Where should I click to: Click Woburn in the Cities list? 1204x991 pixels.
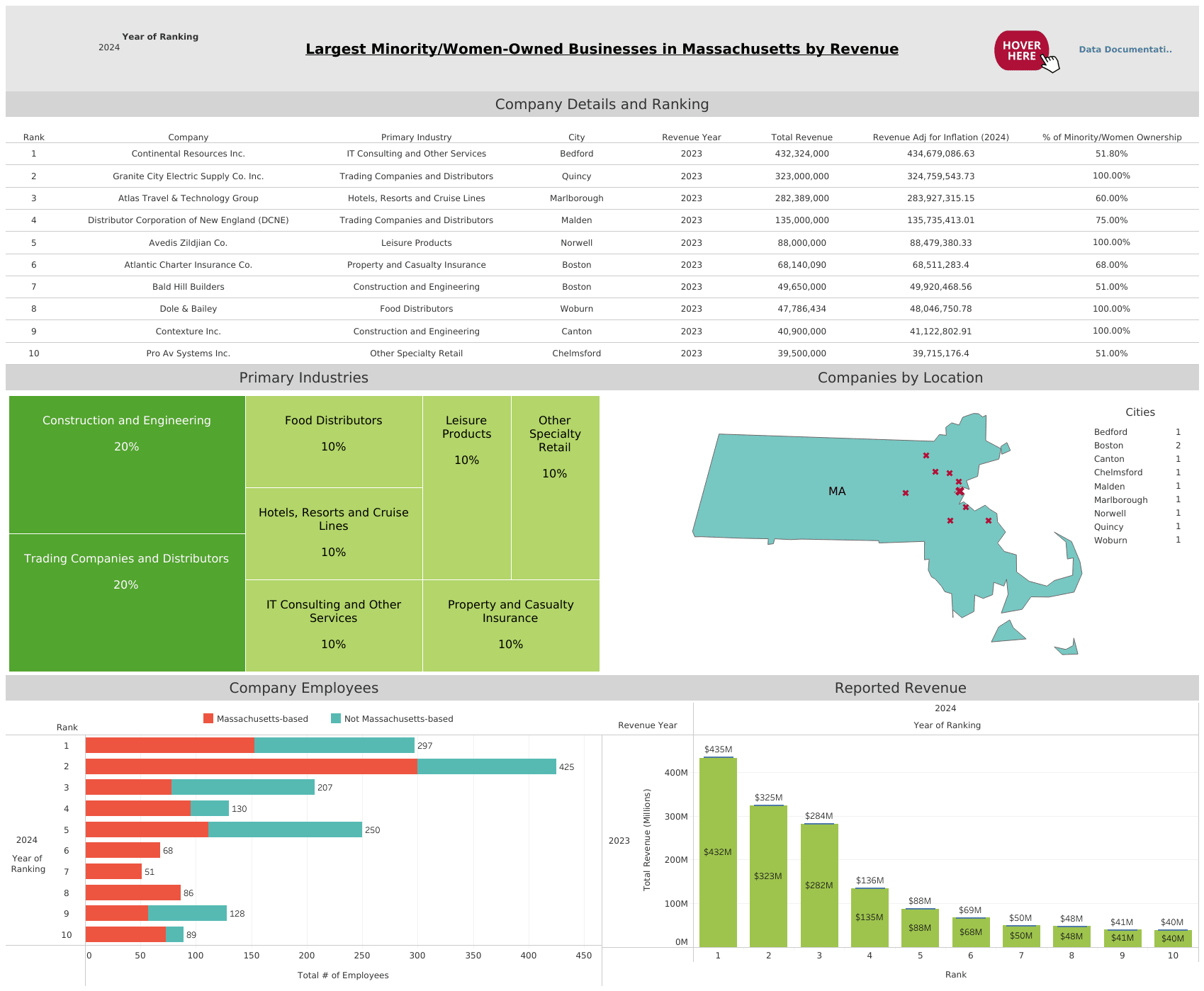(1110, 540)
